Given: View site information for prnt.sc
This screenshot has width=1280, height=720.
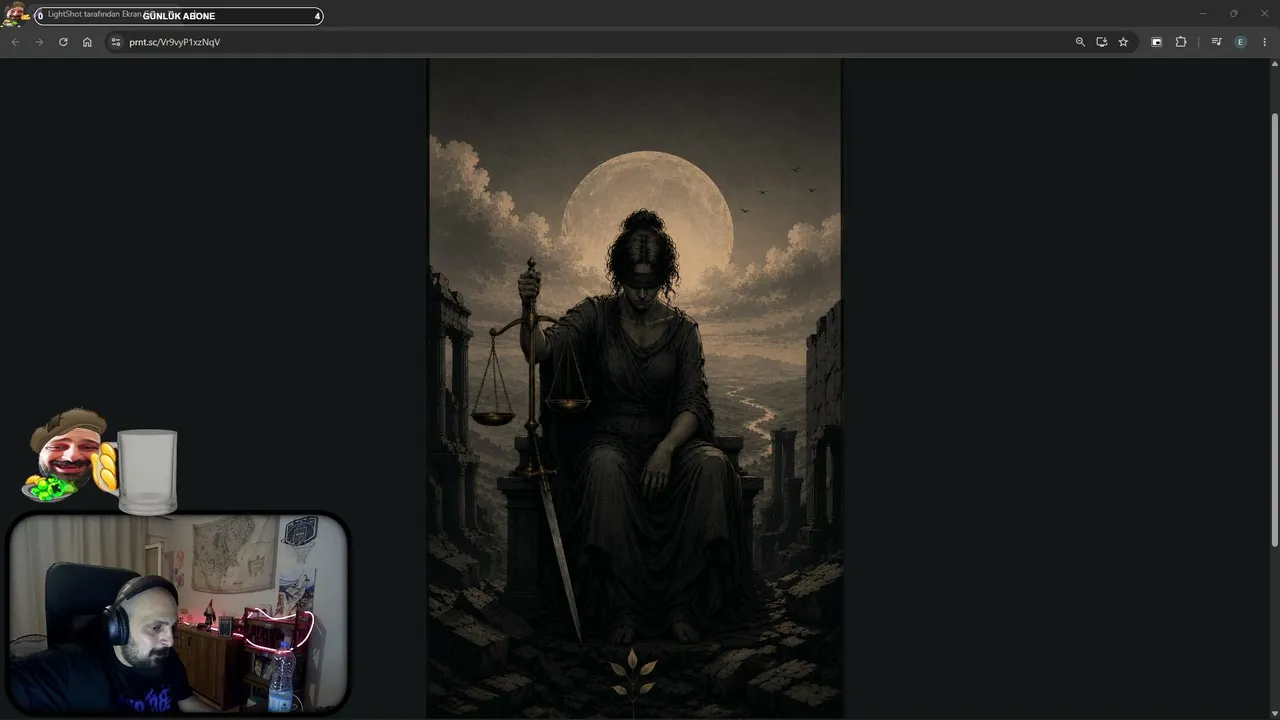Looking at the screenshot, I should 116,42.
